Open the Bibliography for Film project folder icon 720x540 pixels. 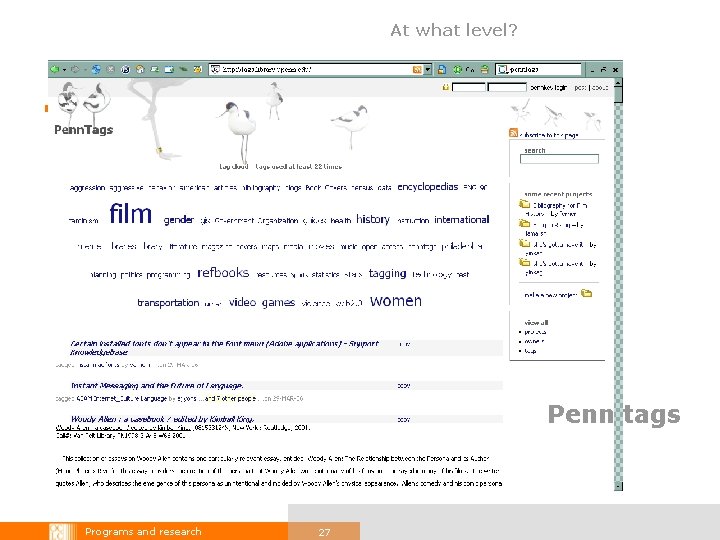524,204
